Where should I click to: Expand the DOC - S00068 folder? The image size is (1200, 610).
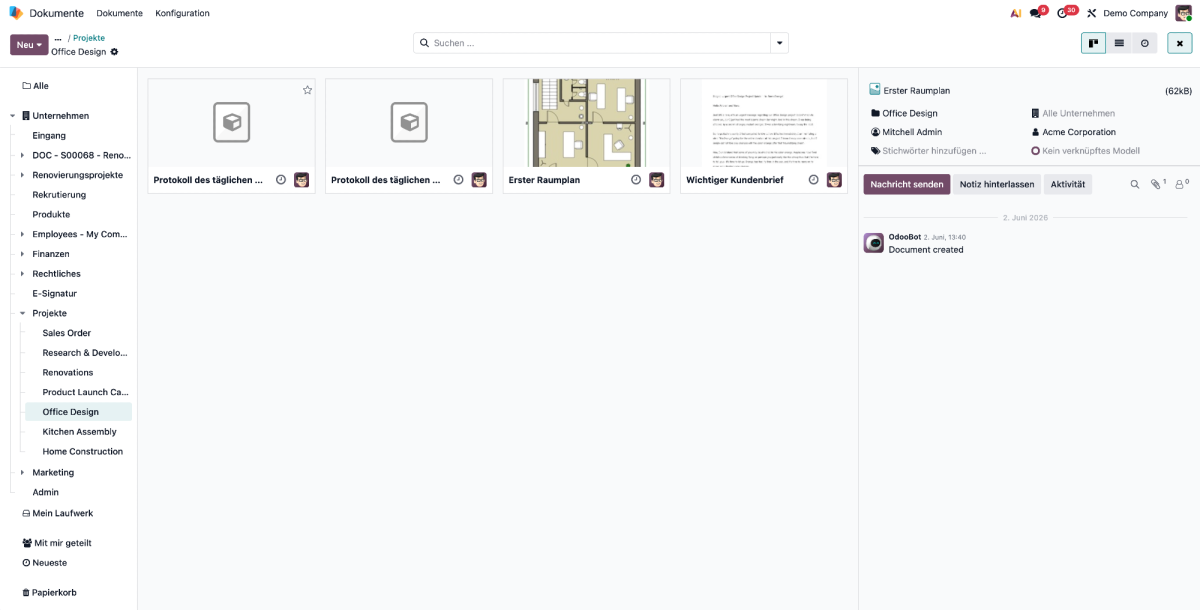[23, 155]
